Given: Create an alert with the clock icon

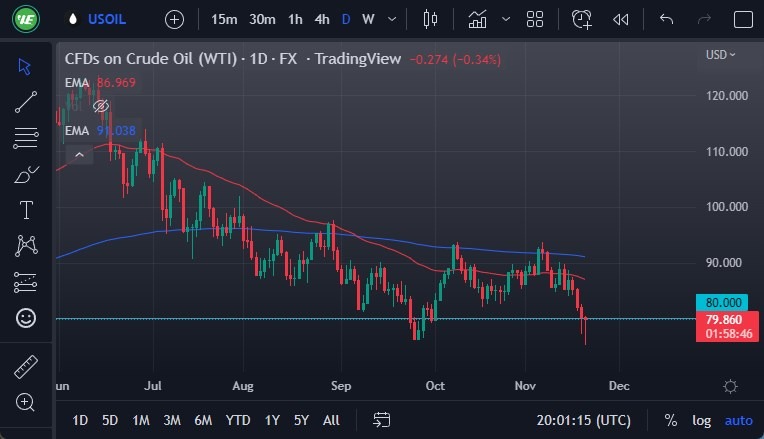Looking at the screenshot, I should pyautogui.click(x=582, y=19).
